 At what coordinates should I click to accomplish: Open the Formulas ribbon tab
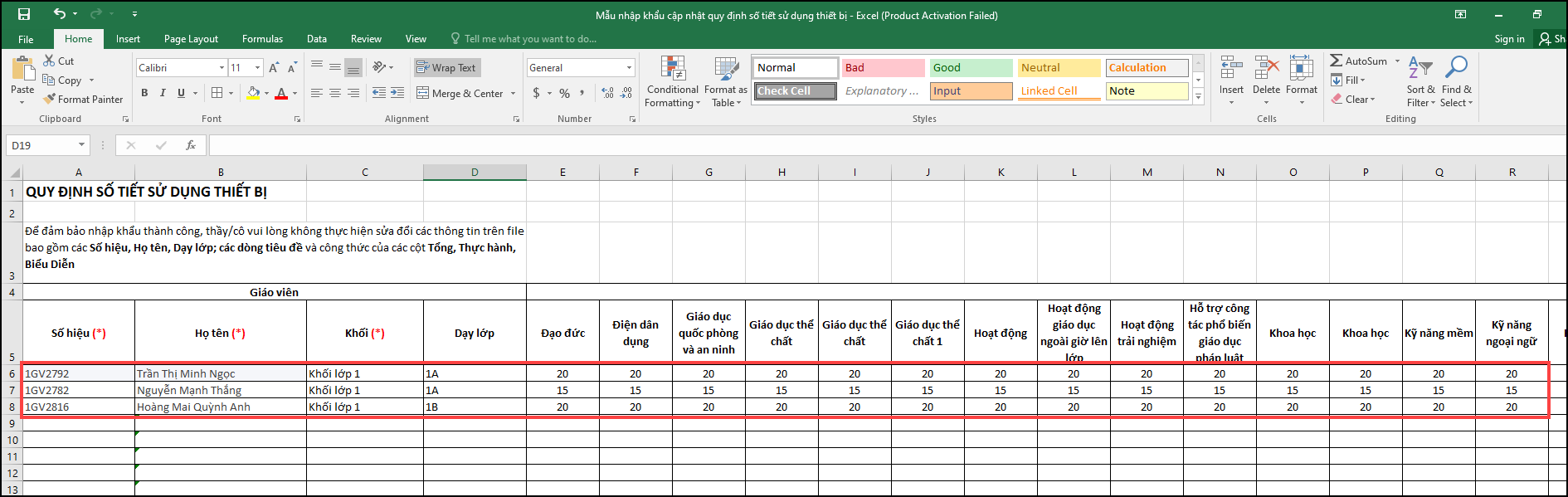click(x=262, y=39)
